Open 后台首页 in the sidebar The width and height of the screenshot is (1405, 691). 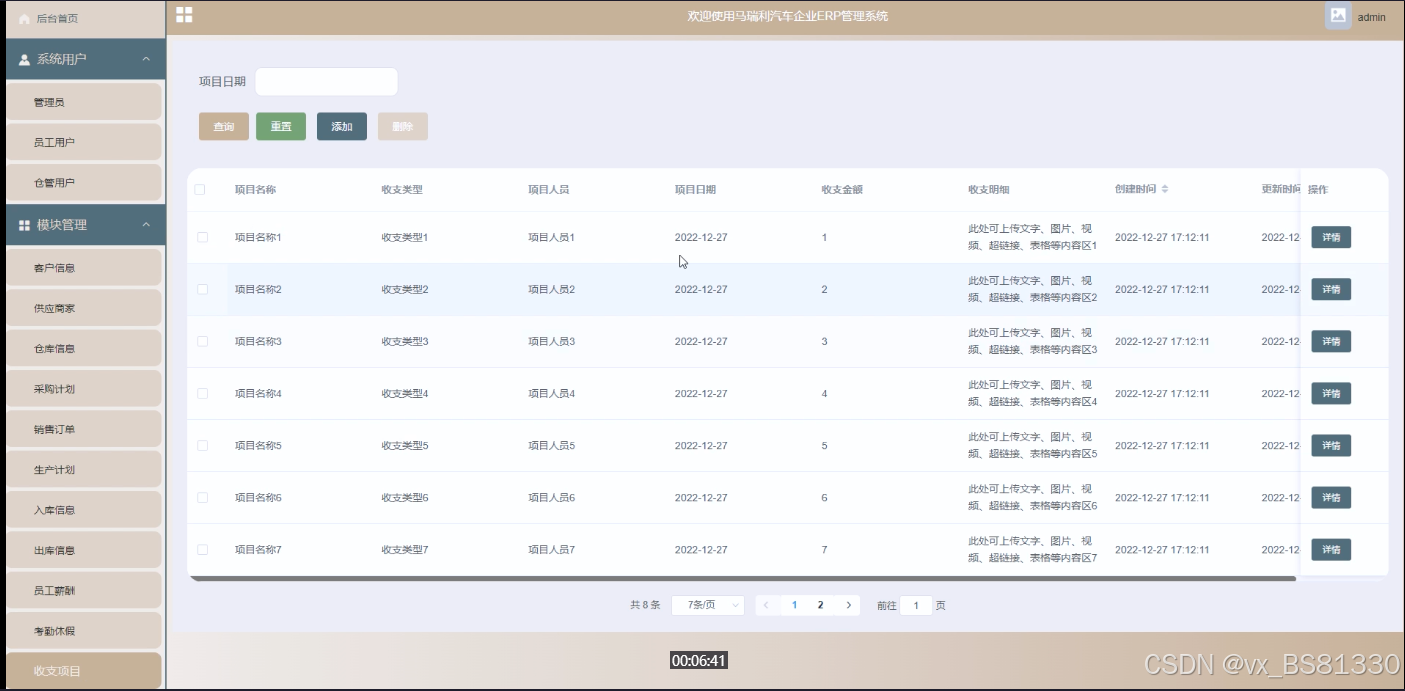[x=83, y=19]
